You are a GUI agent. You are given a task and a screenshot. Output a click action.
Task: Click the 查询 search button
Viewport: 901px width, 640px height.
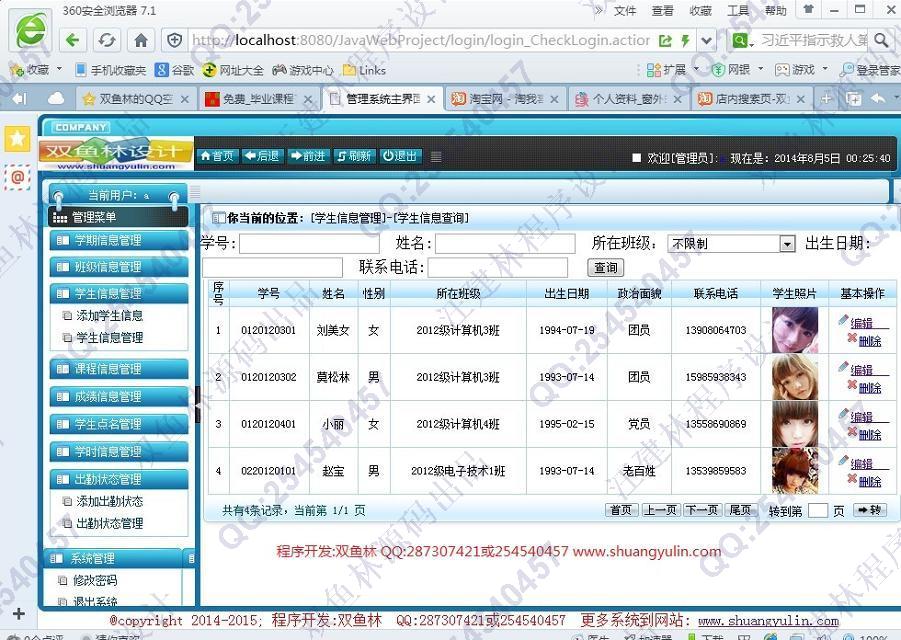click(x=606, y=268)
